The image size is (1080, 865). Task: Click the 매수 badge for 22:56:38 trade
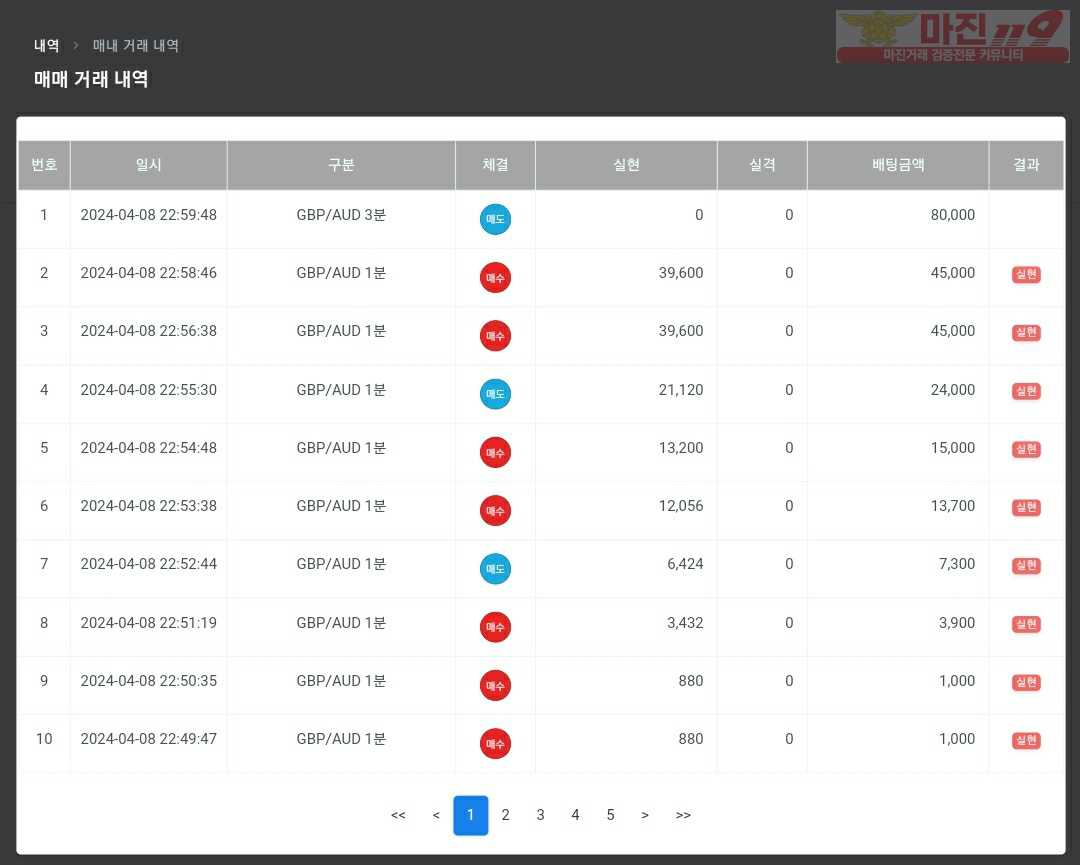pos(495,336)
